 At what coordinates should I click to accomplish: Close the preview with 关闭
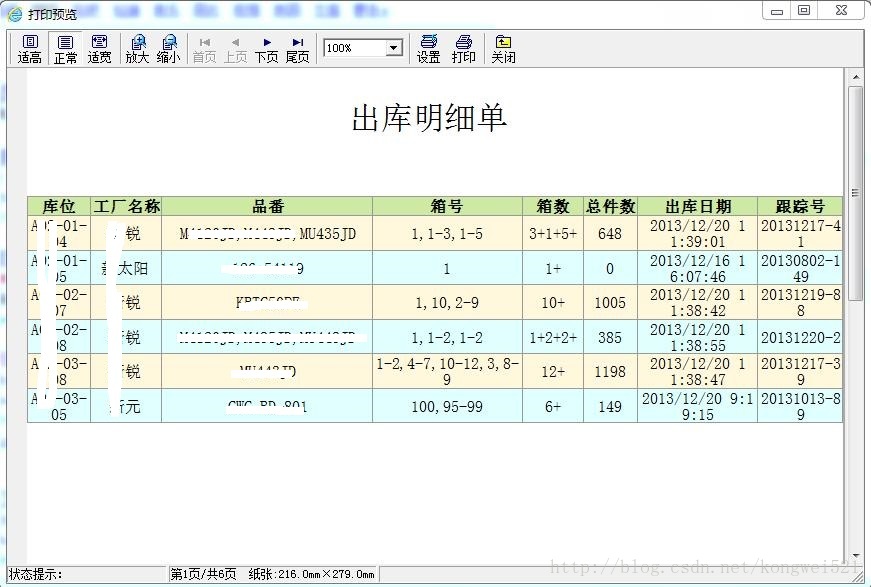(503, 48)
